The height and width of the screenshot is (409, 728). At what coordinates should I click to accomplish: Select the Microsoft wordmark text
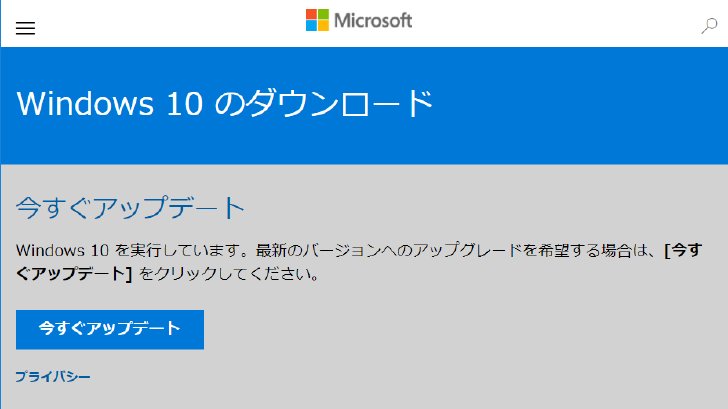pyautogui.click(x=373, y=20)
